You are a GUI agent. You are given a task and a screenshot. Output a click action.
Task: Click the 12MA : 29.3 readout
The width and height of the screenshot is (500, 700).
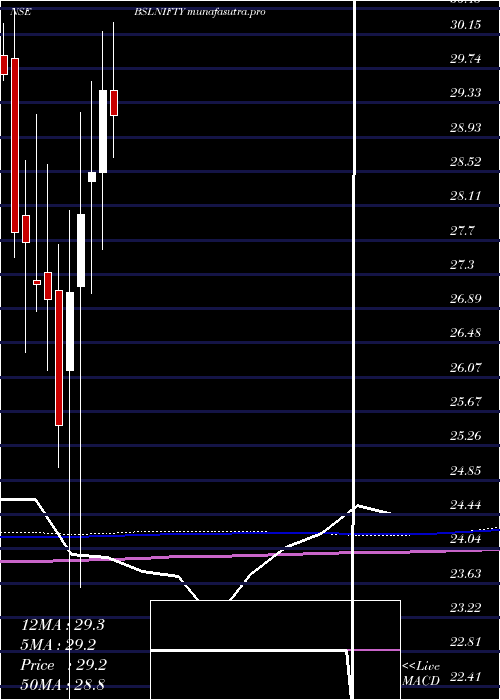coord(62,625)
